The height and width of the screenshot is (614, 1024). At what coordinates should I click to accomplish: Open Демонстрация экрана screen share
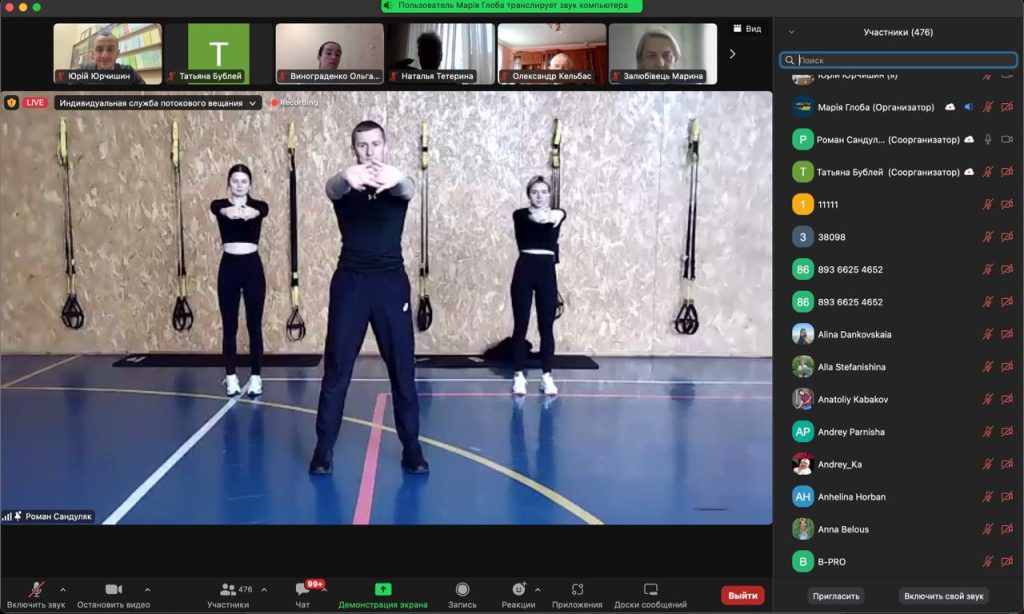click(382, 589)
